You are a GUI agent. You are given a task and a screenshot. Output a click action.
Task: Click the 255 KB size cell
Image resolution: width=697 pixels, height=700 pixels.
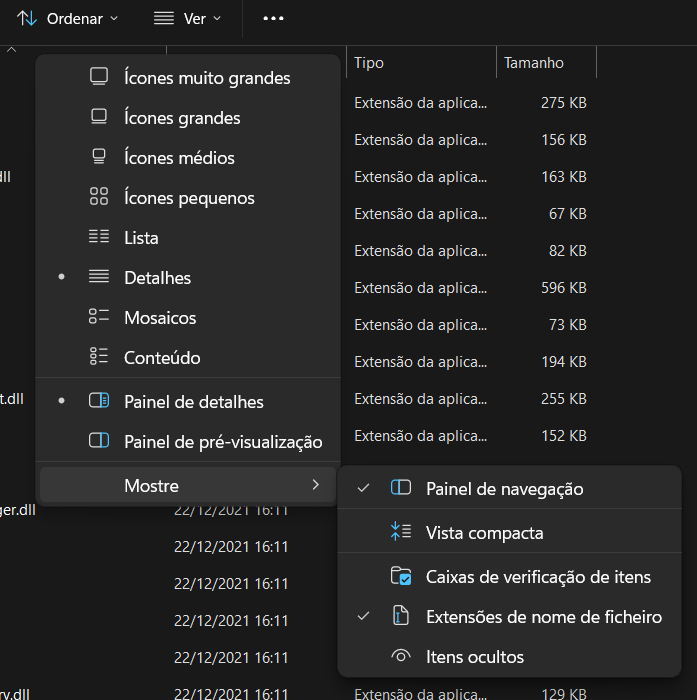[x=563, y=399]
